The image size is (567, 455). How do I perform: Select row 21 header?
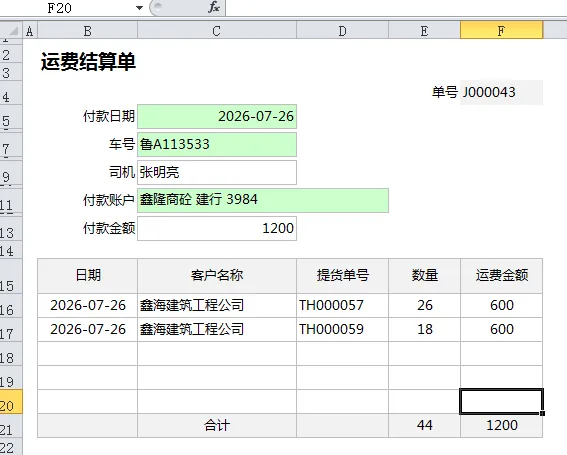(11, 426)
